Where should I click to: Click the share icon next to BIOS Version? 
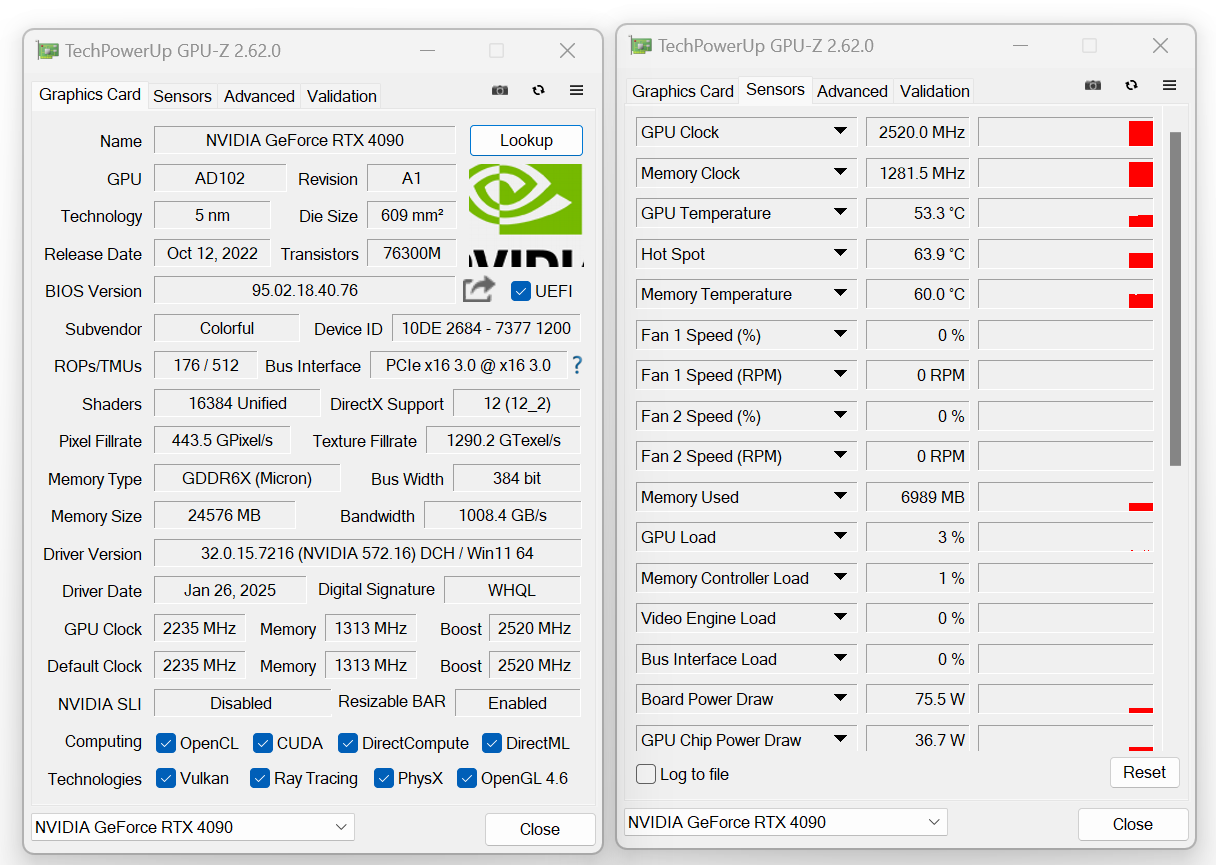[x=478, y=287]
